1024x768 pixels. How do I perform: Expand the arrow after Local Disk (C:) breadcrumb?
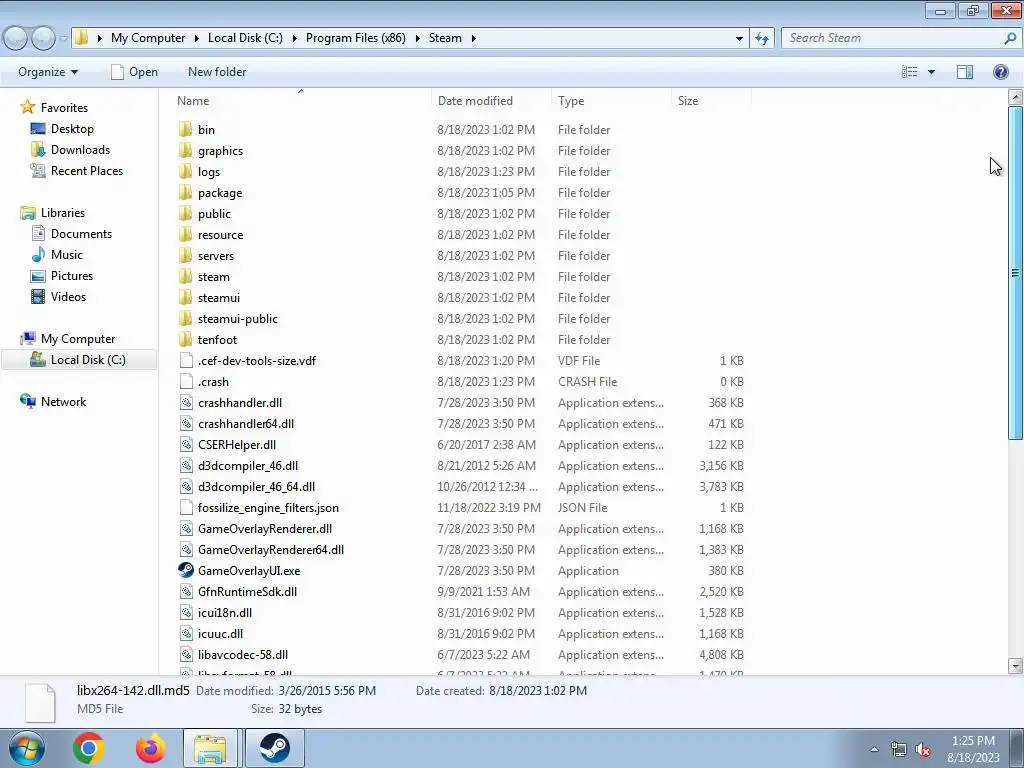[294, 38]
